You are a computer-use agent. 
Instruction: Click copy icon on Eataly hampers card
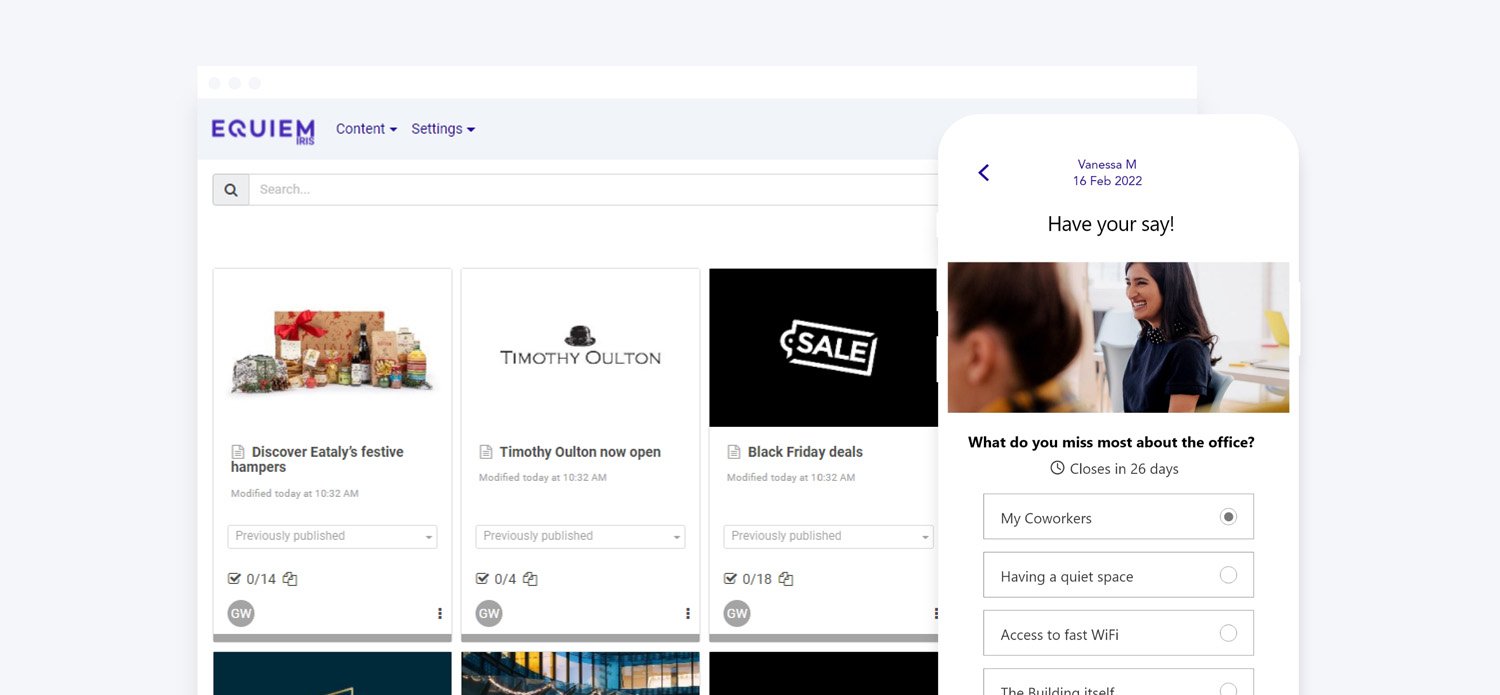point(290,579)
